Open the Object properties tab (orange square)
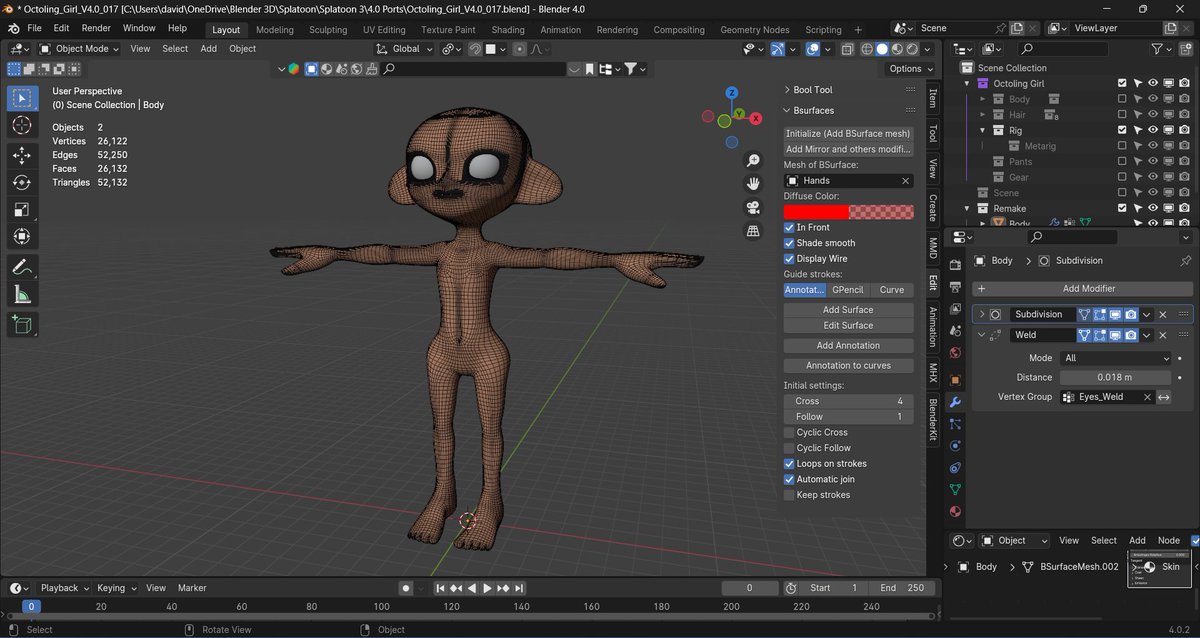 [x=955, y=380]
